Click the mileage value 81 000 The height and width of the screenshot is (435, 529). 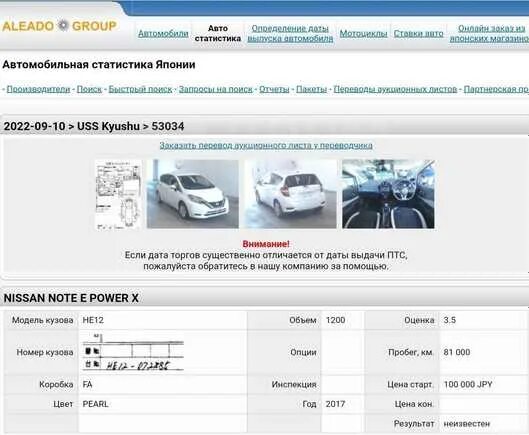click(457, 352)
